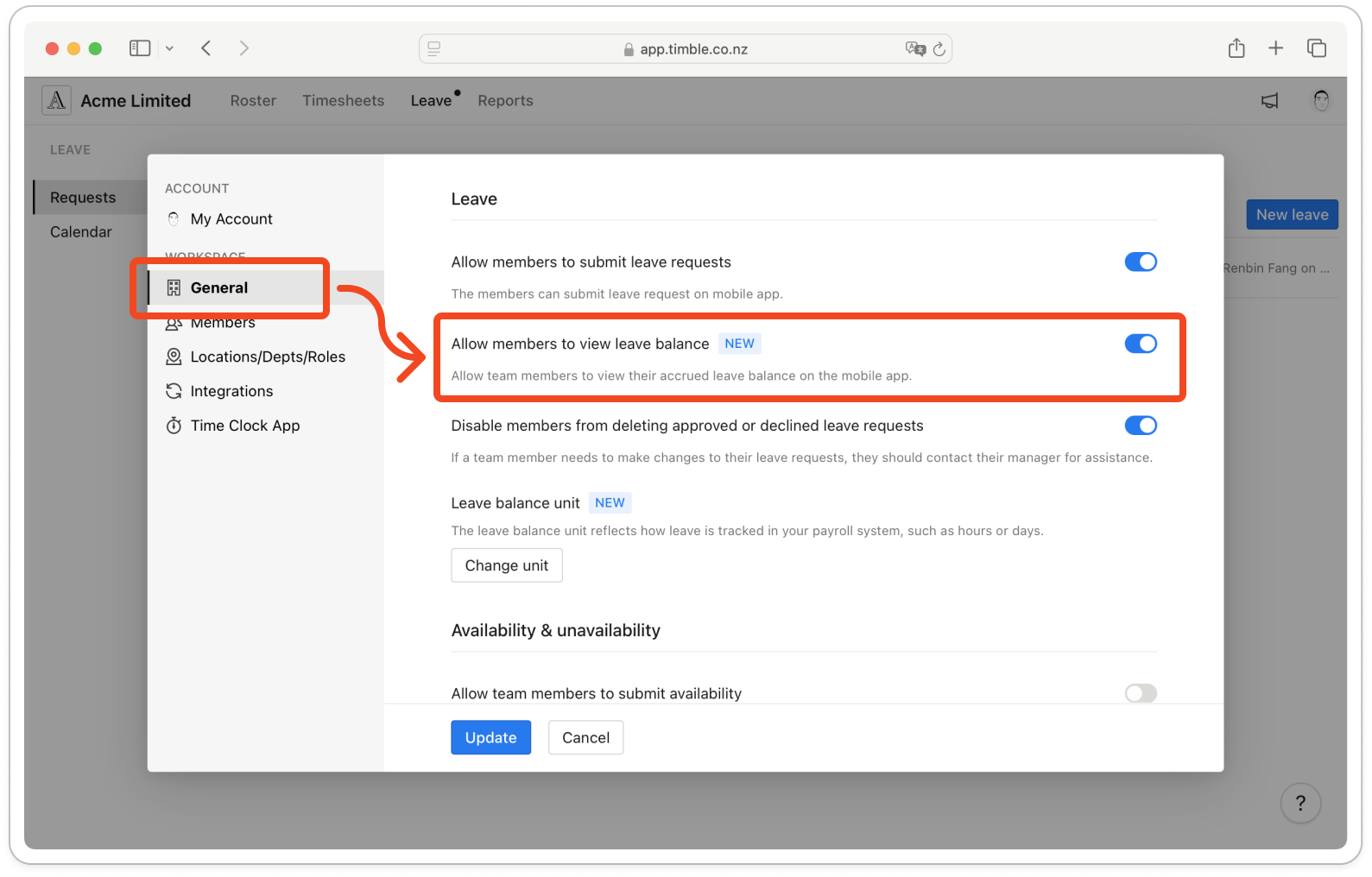The width and height of the screenshot is (1372, 877).
Task: Click the Locations/Depts/Roles pin icon
Action: 174,356
